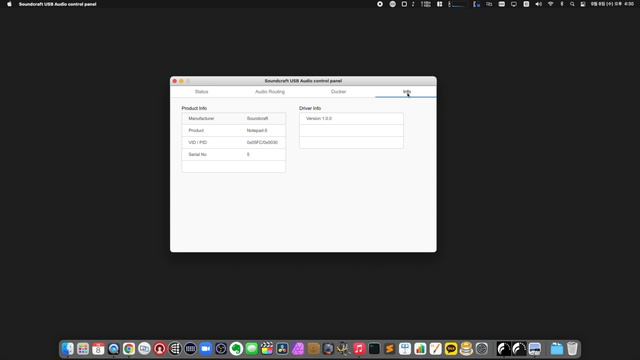640x360 pixels.
Task: Open Messages from the dock
Action: pyautogui.click(x=252, y=349)
